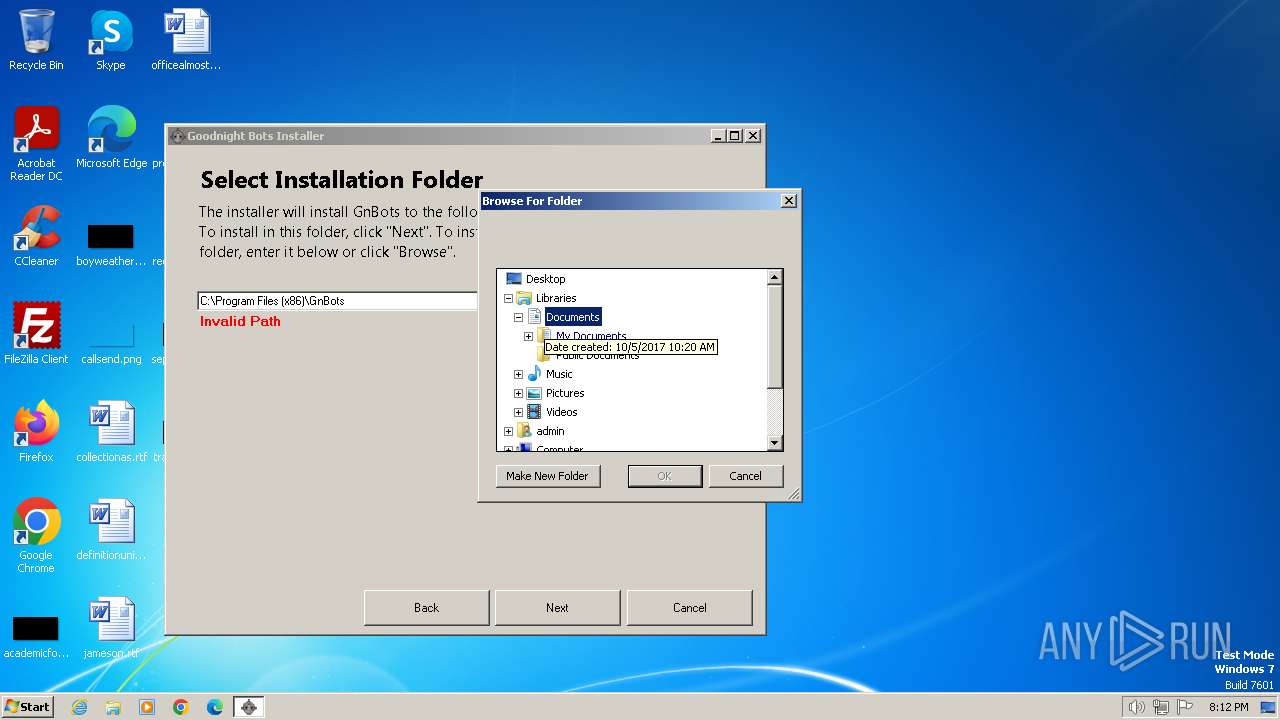This screenshot has width=1280, height=720.
Task: Maximize the Goodnight Bots Installer window
Action: (x=735, y=136)
